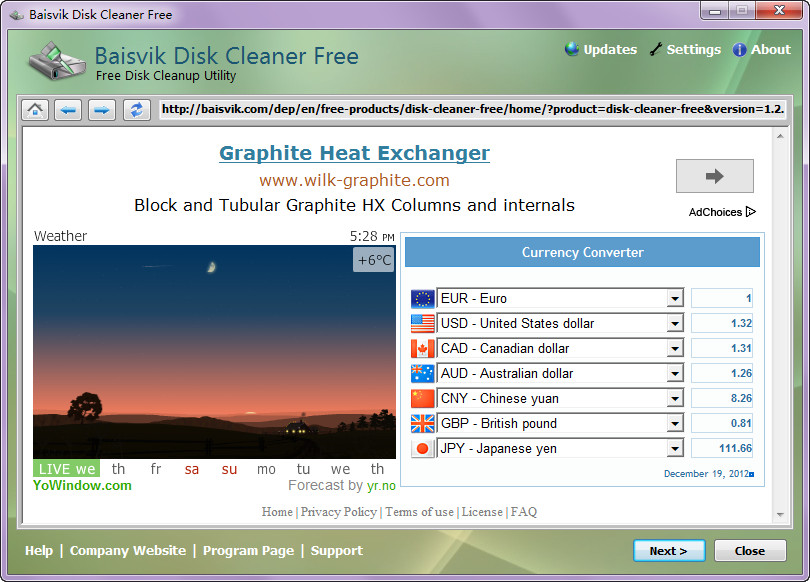
Task: Click the title bar app icon
Action: 17,14
